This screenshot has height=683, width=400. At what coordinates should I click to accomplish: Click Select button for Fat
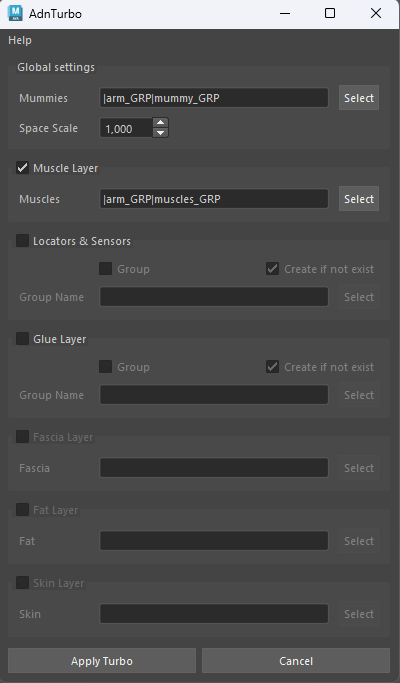(359, 541)
